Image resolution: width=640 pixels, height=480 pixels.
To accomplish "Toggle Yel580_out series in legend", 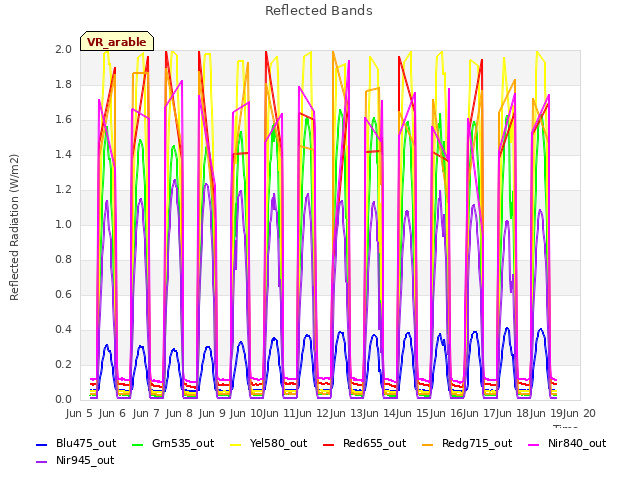I will pos(269,443).
